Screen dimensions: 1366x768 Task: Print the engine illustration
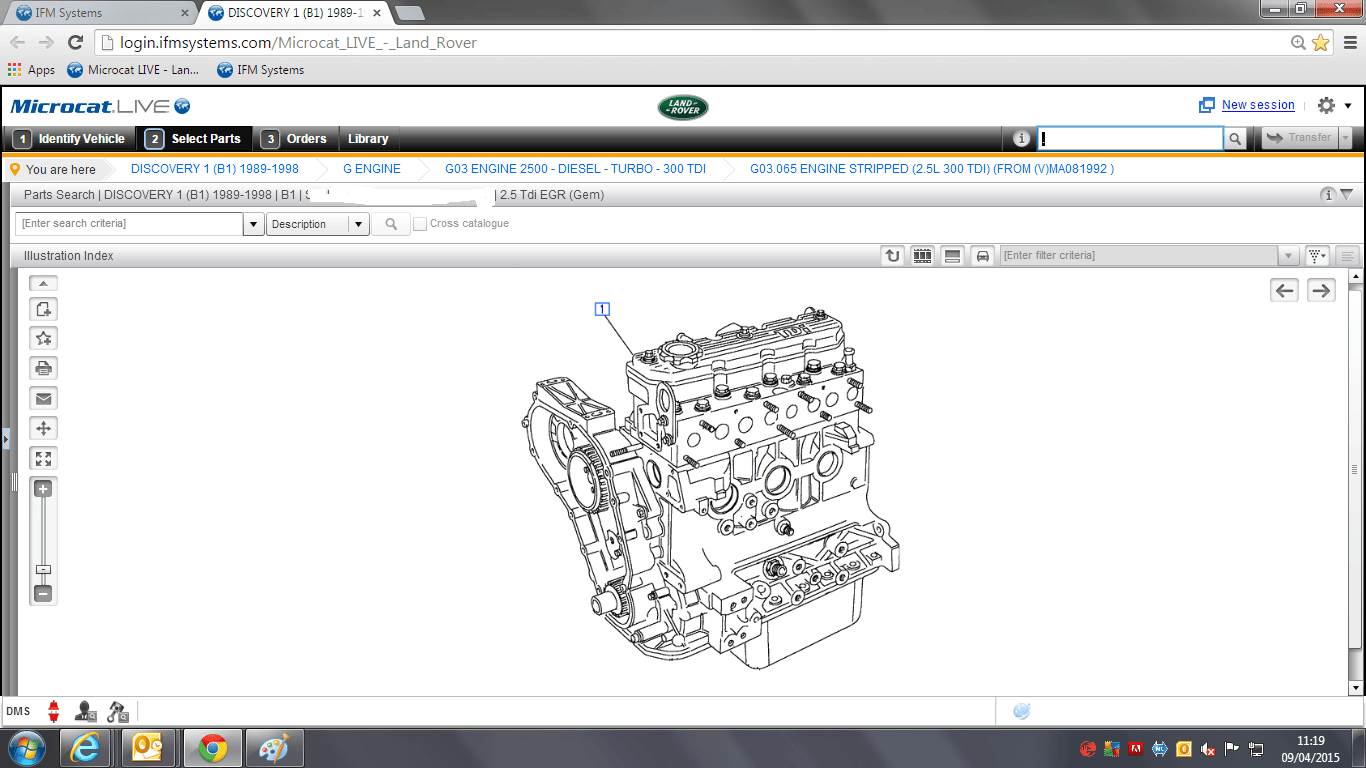click(44, 368)
